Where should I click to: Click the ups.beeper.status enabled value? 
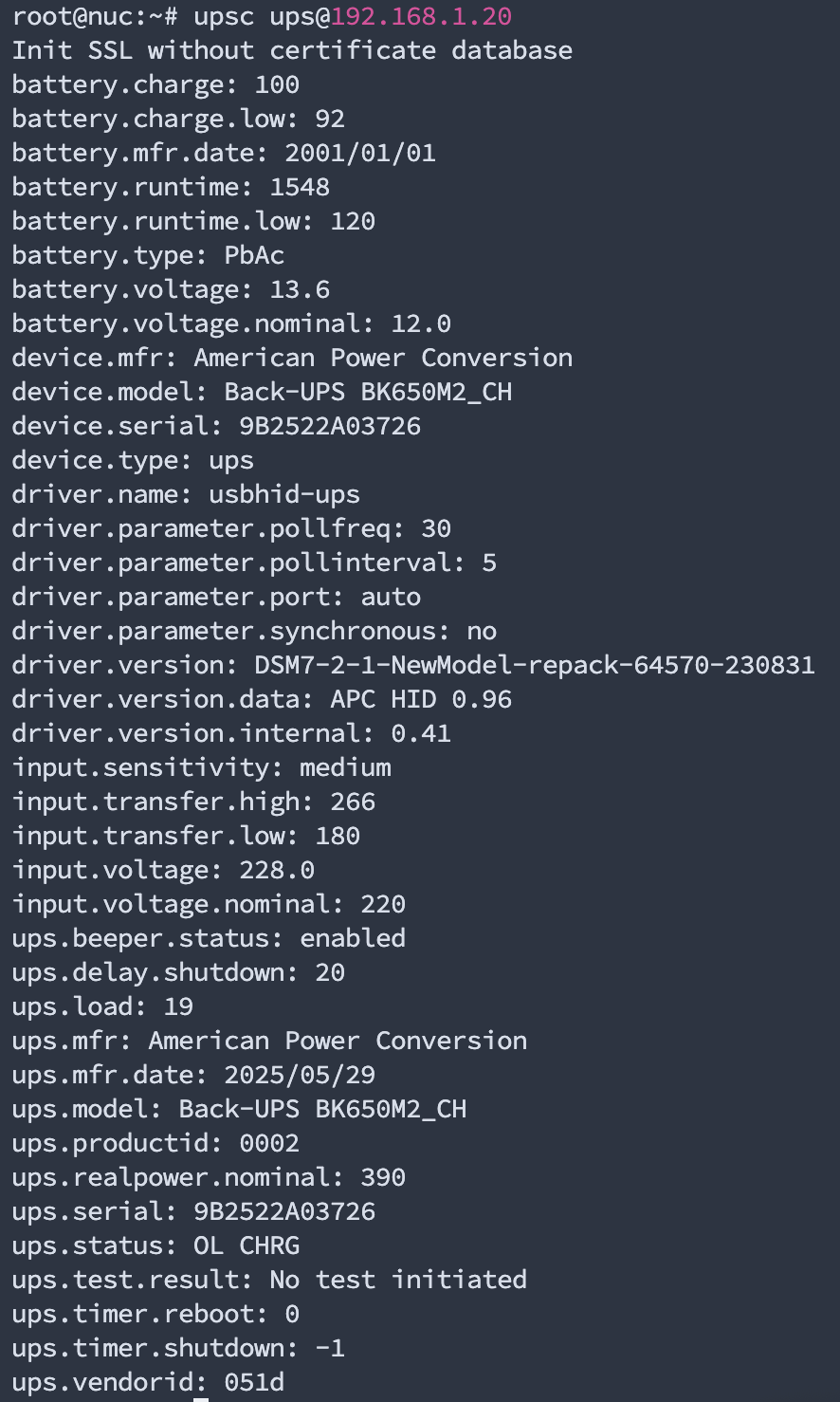pyautogui.click(x=353, y=938)
